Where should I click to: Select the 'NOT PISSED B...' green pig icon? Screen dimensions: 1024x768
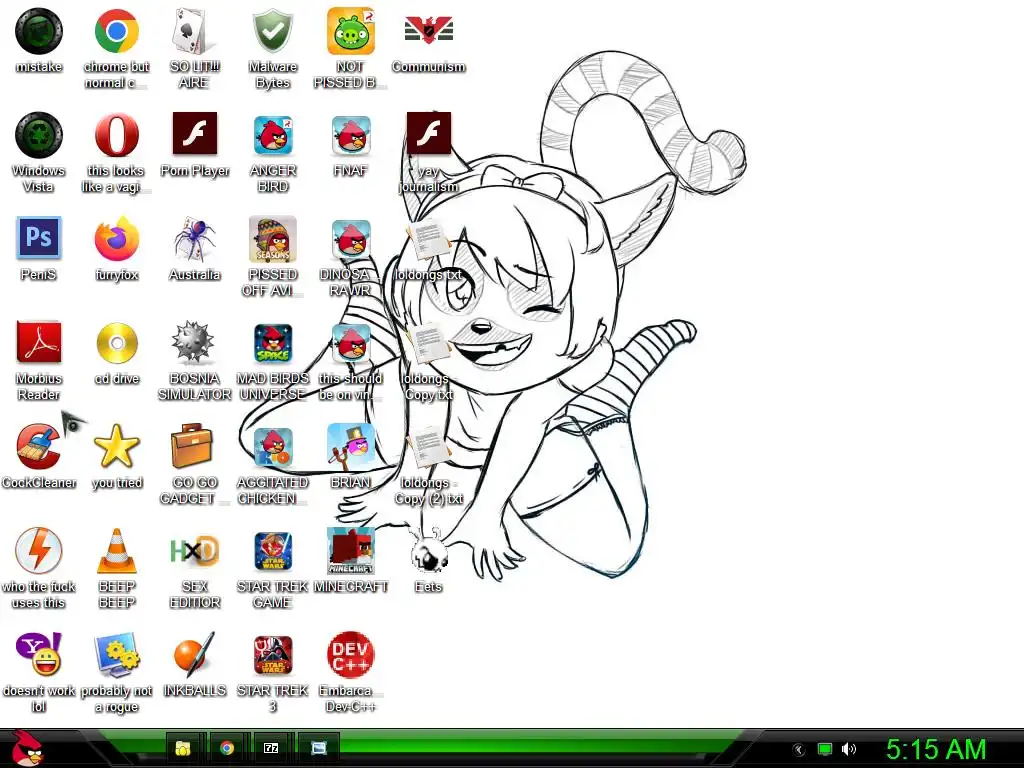[351, 31]
